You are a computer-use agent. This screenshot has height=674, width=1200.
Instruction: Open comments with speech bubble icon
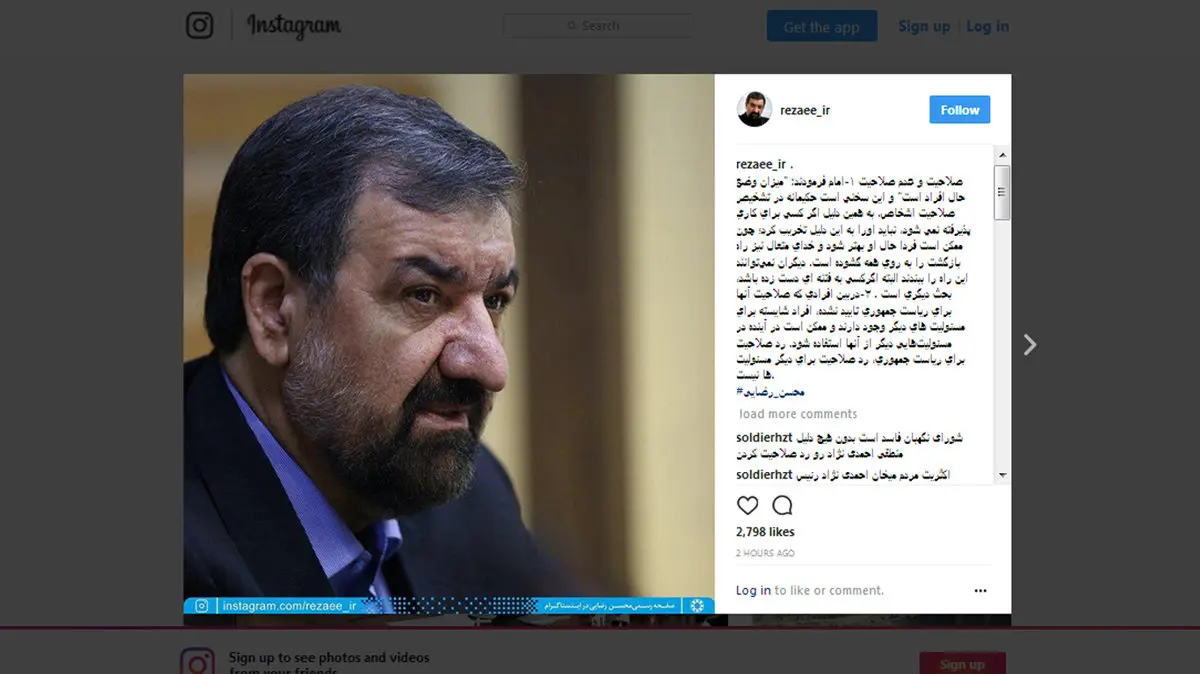click(x=782, y=505)
